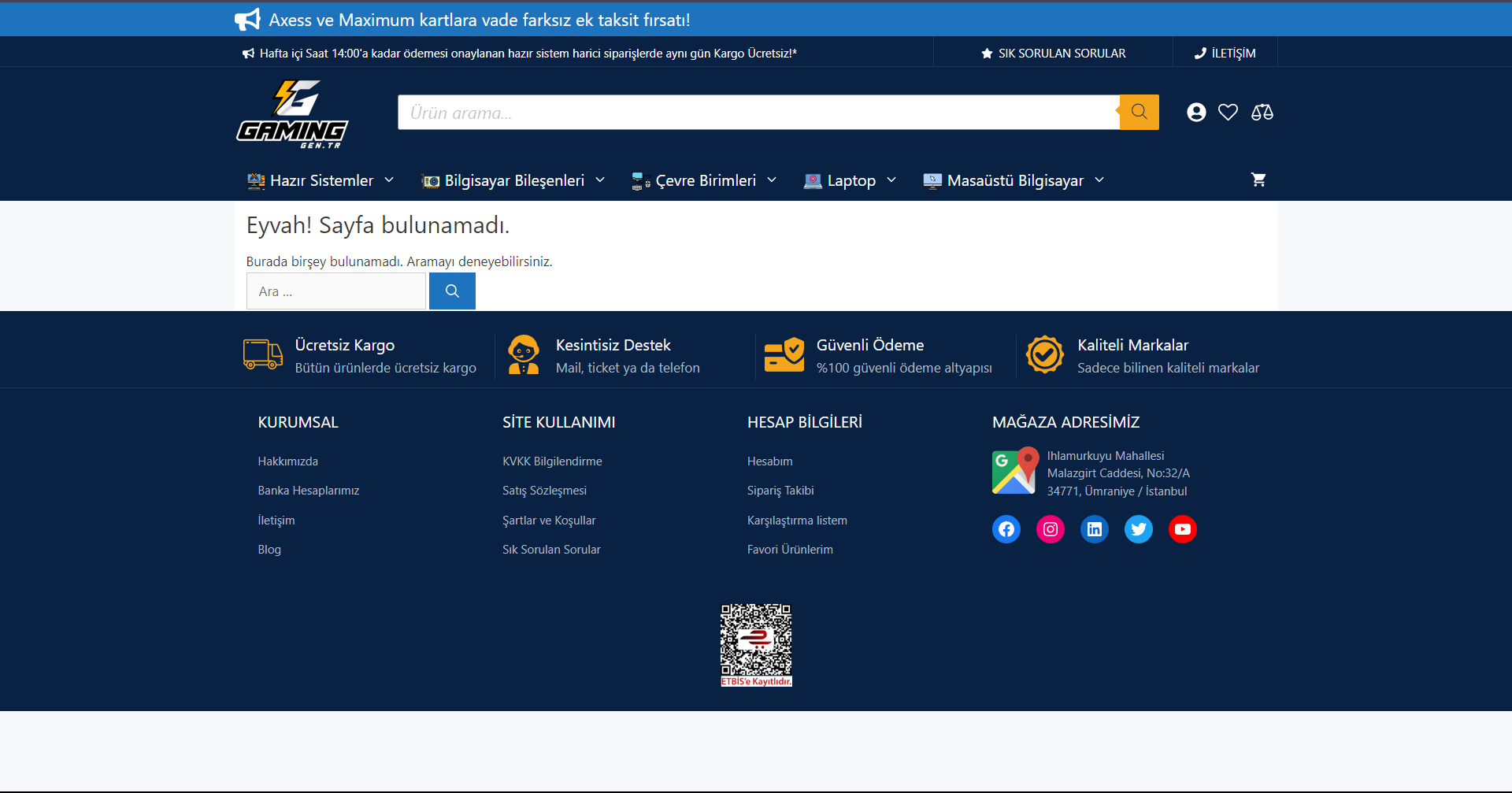Open the Twitter social icon
1512x793 pixels.
[x=1139, y=529]
